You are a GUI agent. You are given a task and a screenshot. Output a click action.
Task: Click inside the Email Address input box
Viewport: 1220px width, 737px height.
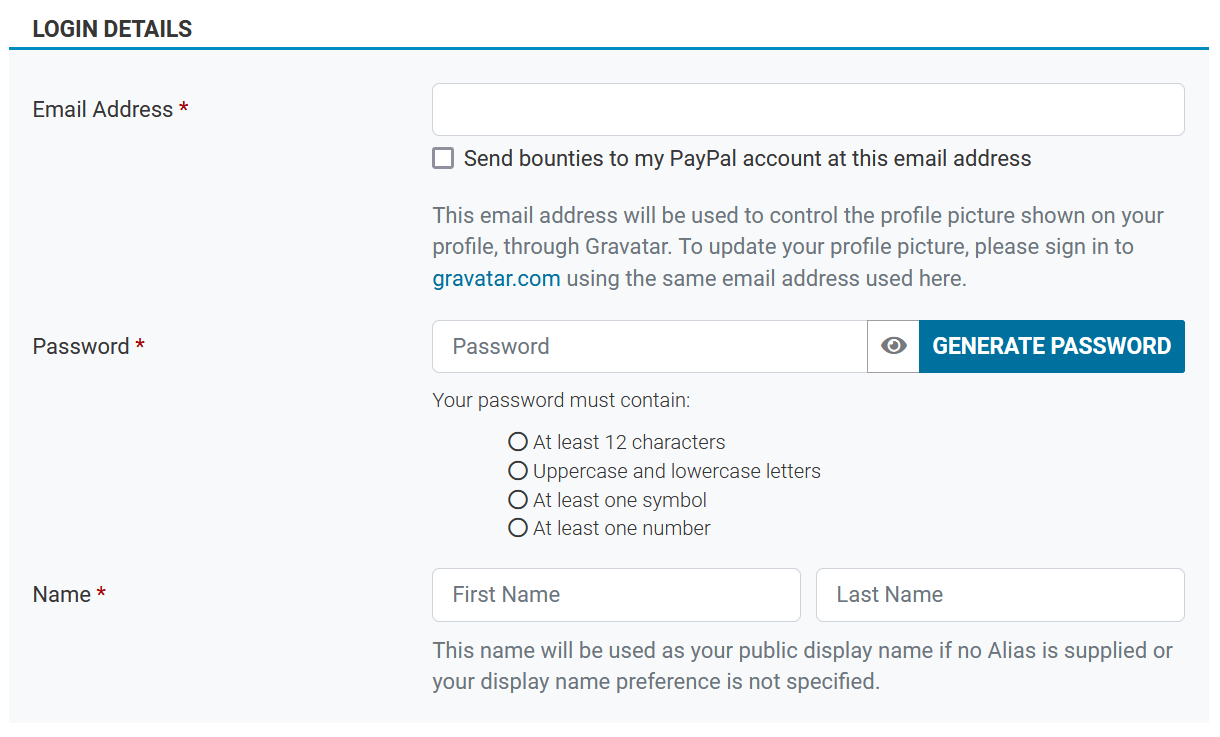click(807, 109)
